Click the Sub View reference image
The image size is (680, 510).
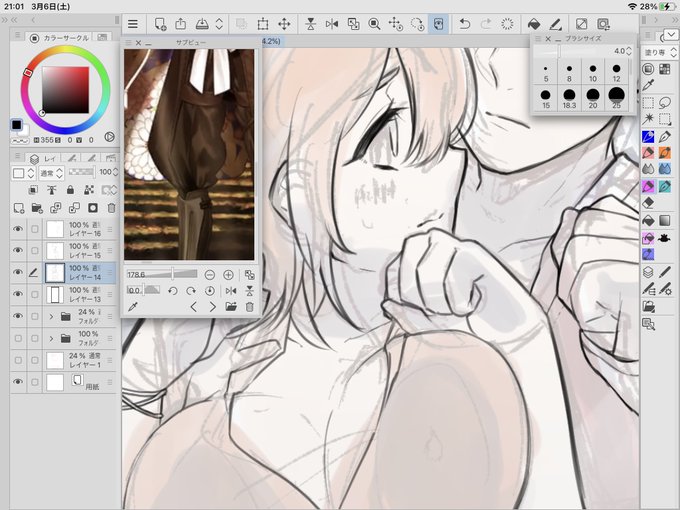pos(189,154)
